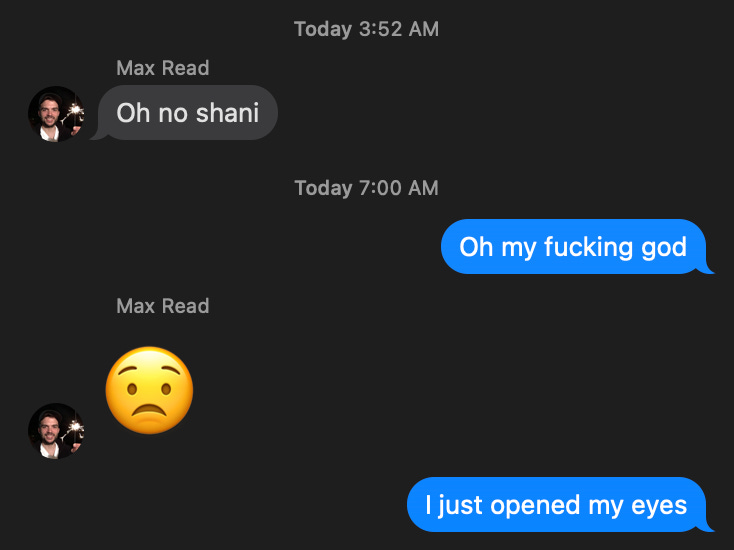Select the gray "Oh no shani" bubble
734x550 pixels.
pyautogui.click(x=188, y=112)
